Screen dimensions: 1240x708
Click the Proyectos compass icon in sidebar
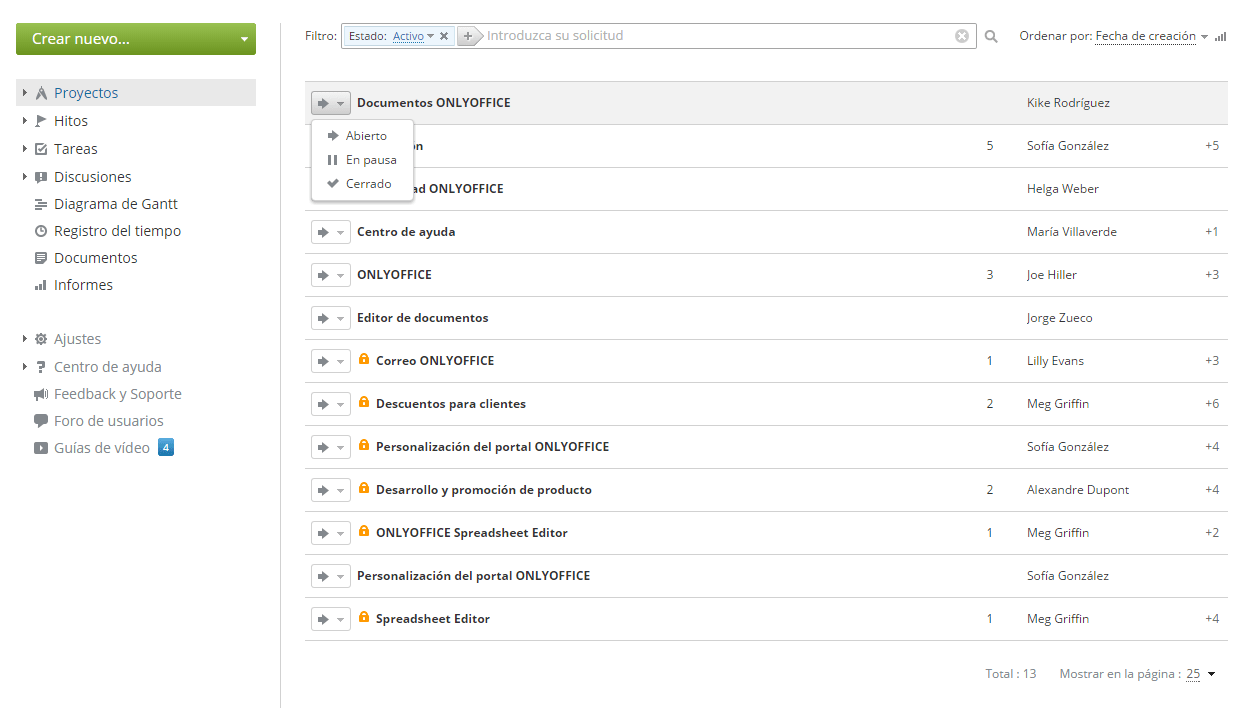pyautogui.click(x=41, y=93)
